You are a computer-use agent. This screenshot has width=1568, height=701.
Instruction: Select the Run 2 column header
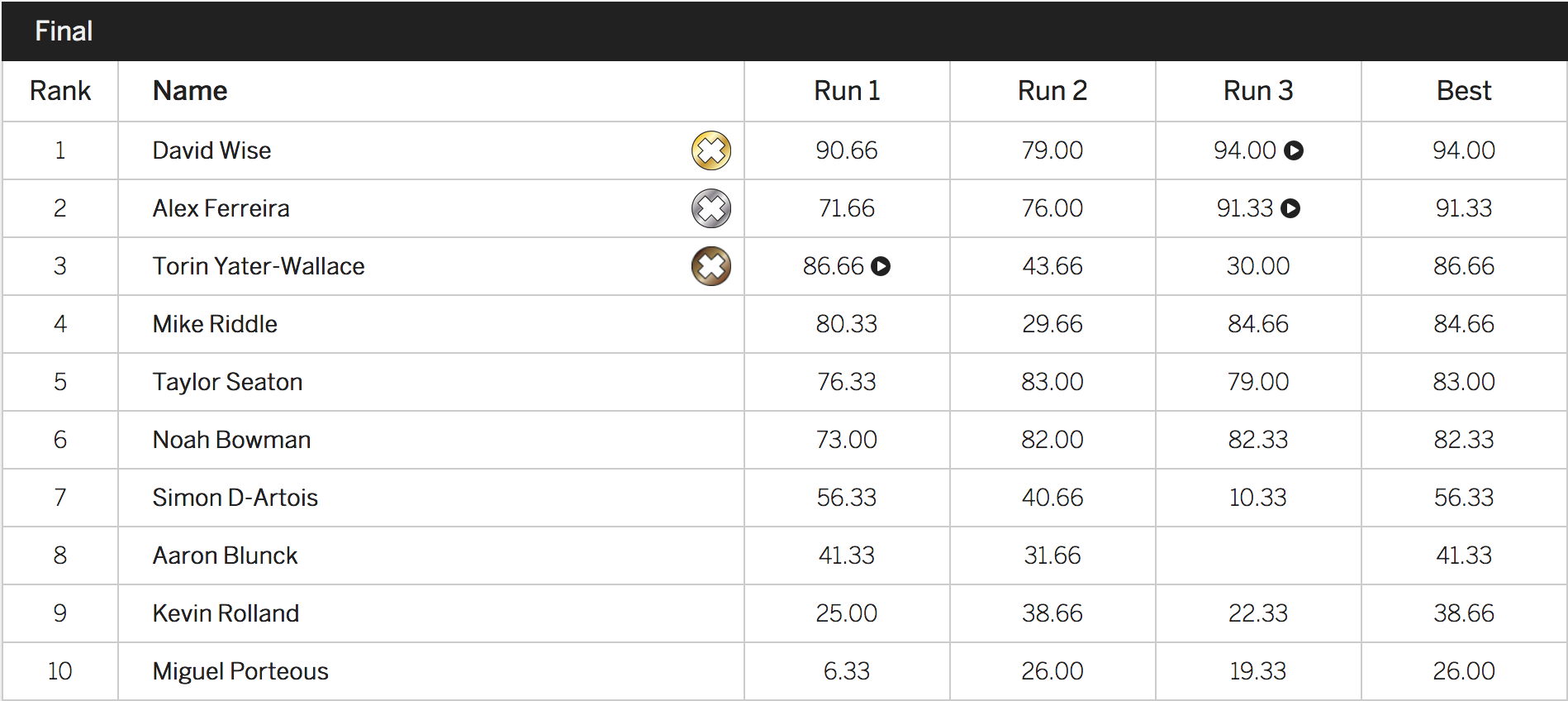(1052, 91)
